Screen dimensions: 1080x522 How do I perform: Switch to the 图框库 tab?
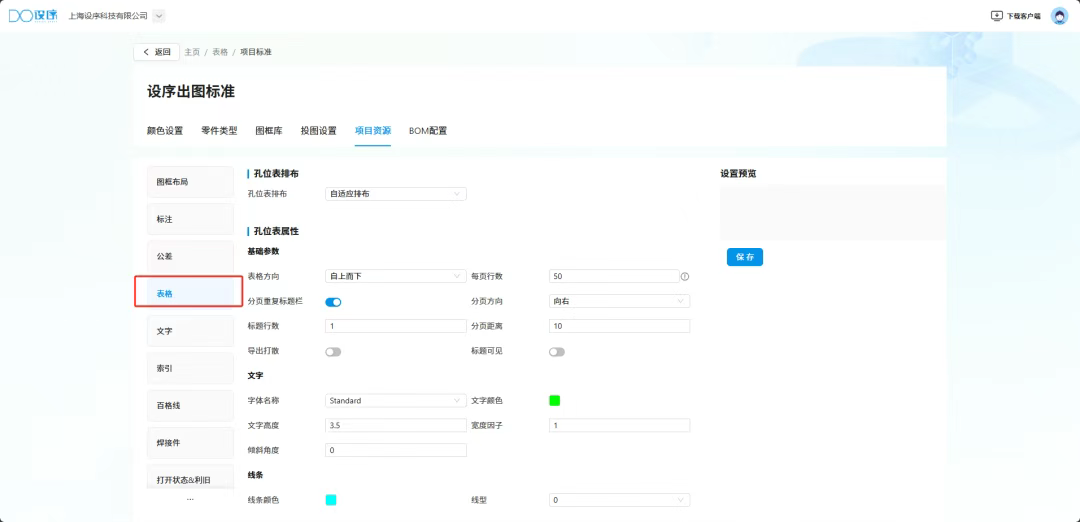(269, 131)
